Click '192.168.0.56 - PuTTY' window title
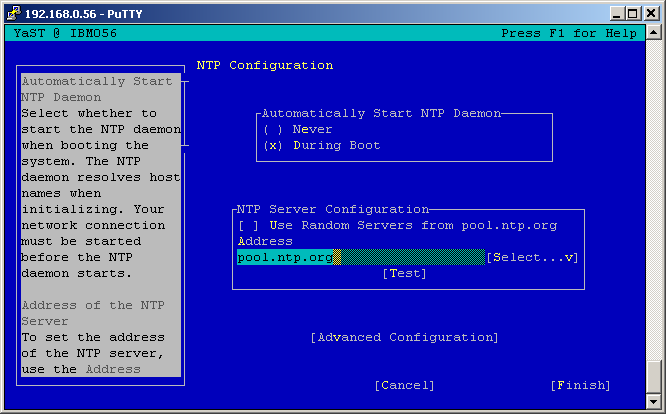The width and height of the screenshot is (666, 414). [83, 14]
